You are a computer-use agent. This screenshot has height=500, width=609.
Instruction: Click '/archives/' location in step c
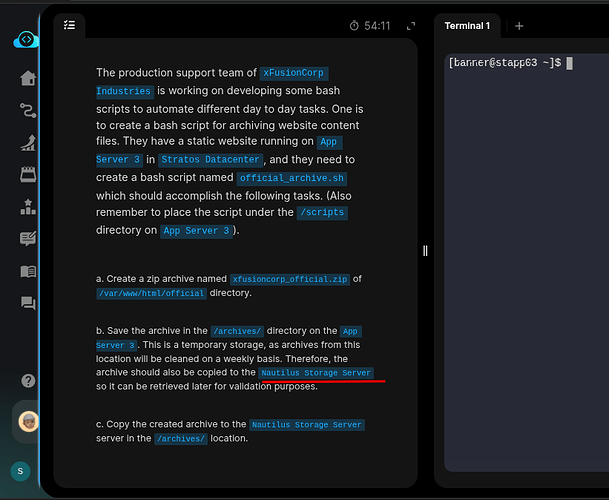coord(181,439)
